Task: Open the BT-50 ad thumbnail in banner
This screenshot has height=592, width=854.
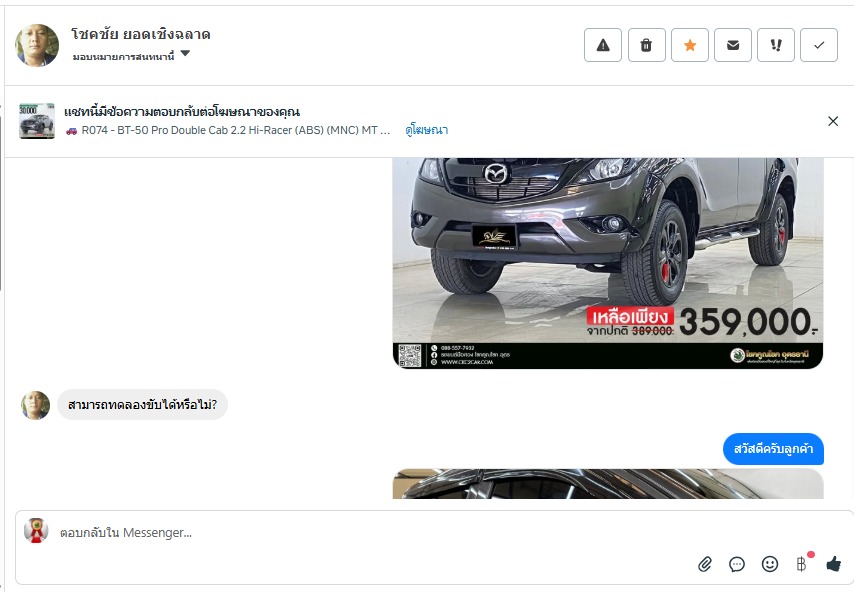Action: coord(37,121)
